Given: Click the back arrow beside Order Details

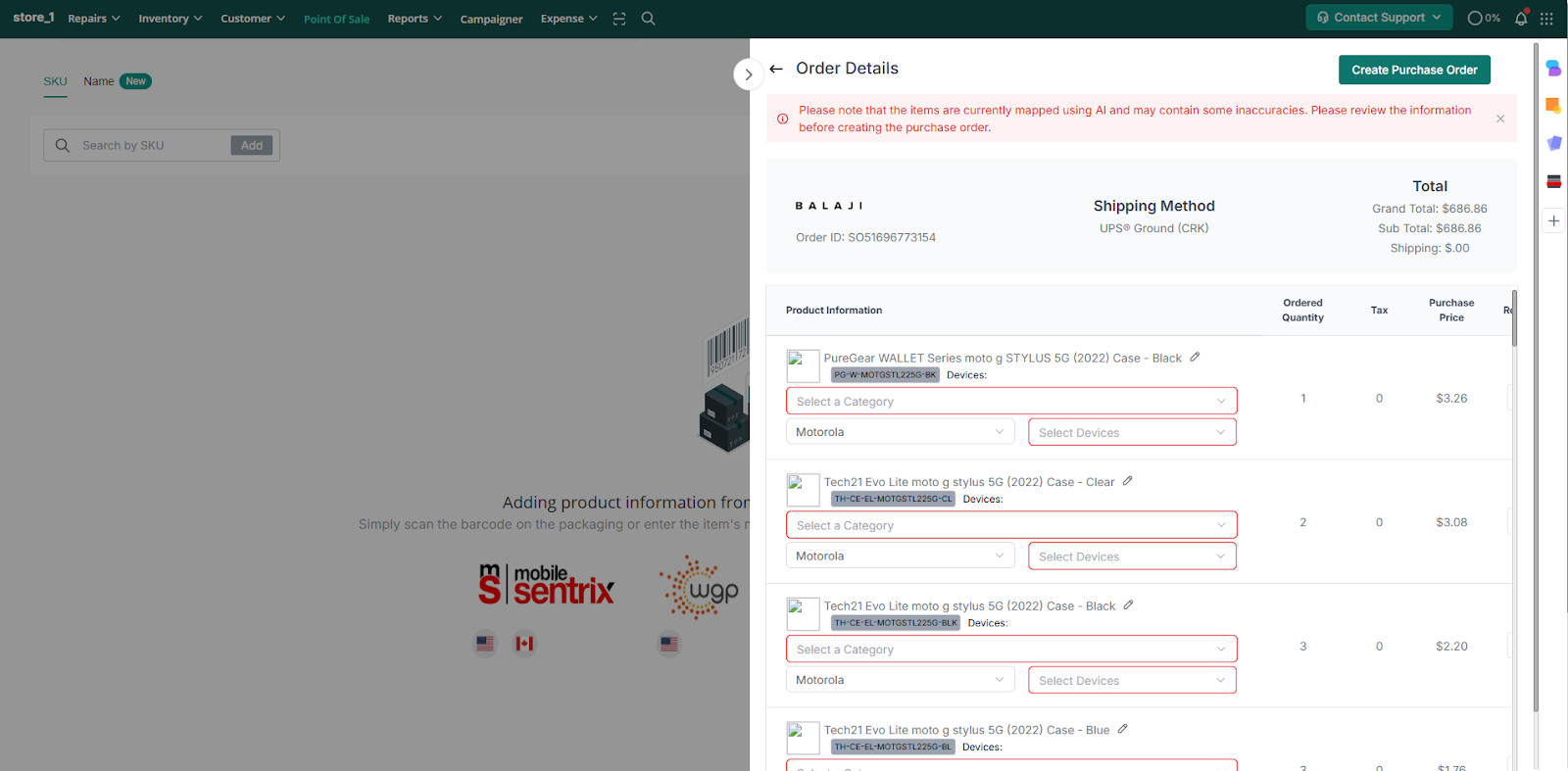Looking at the screenshot, I should [776, 69].
